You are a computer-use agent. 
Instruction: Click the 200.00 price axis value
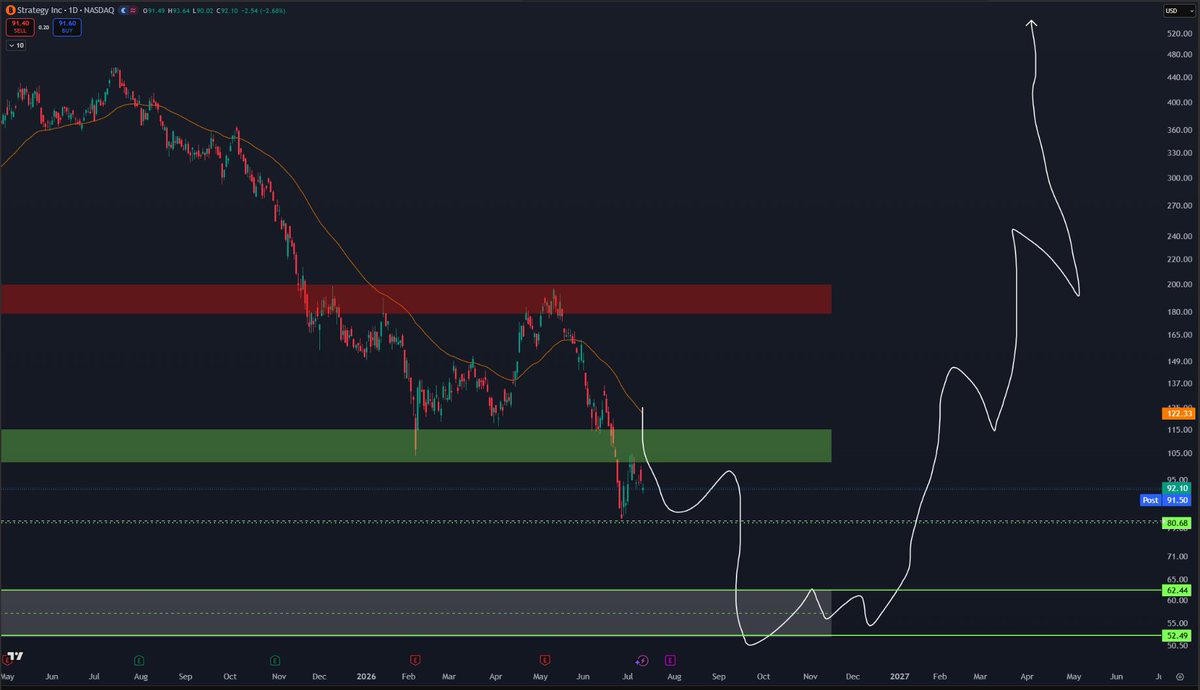point(1178,284)
